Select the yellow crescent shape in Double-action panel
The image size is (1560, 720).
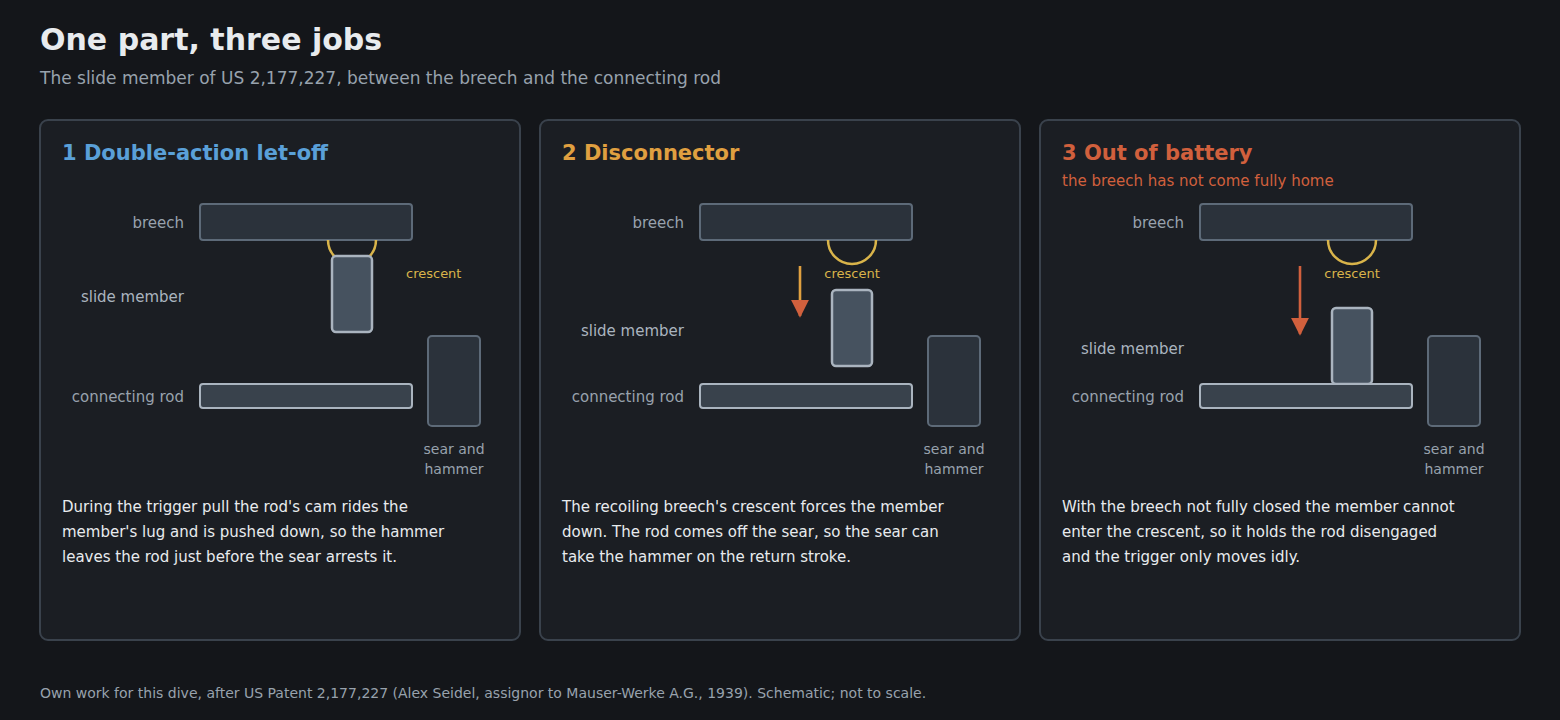(352, 248)
